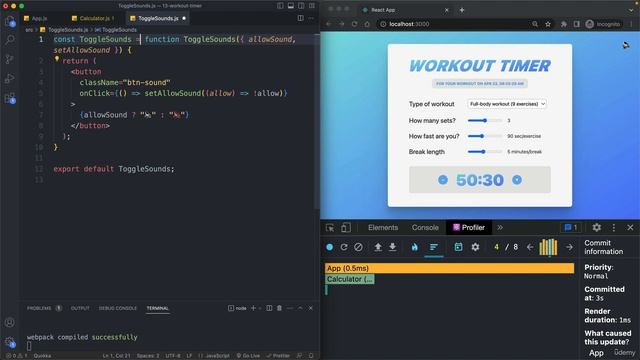Click the trash icon to kill terminal
This screenshot has height=360, width=640.
279,308
